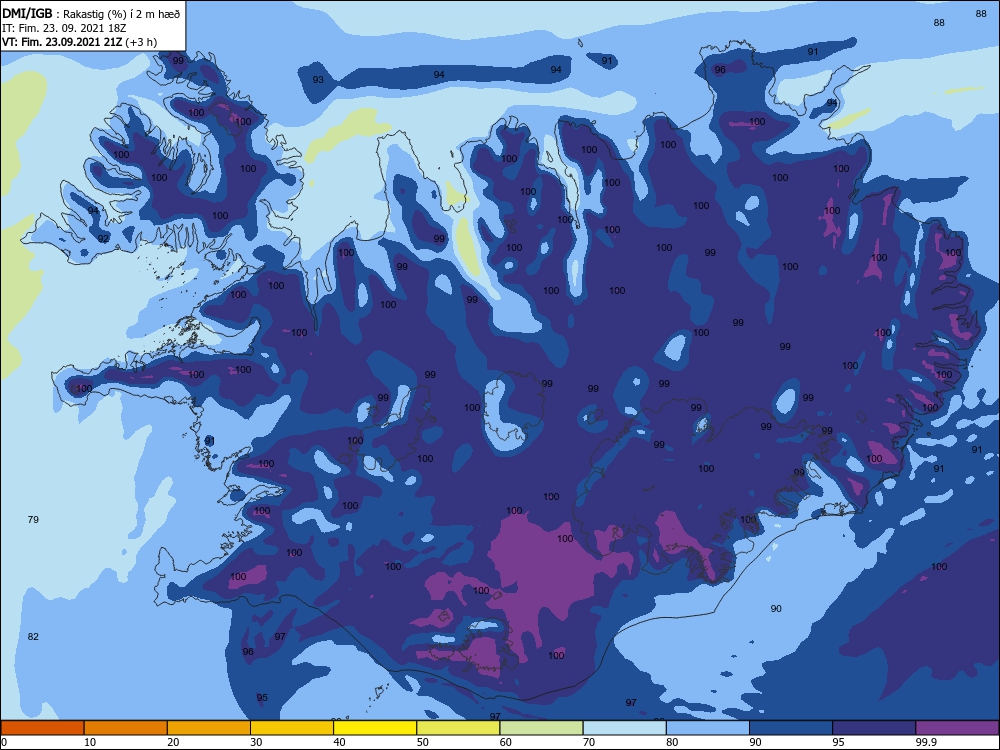This screenshot has height=750, width=1000.
Task: Click the '93' humidity value on the map
Action: (x=318, y=80)
